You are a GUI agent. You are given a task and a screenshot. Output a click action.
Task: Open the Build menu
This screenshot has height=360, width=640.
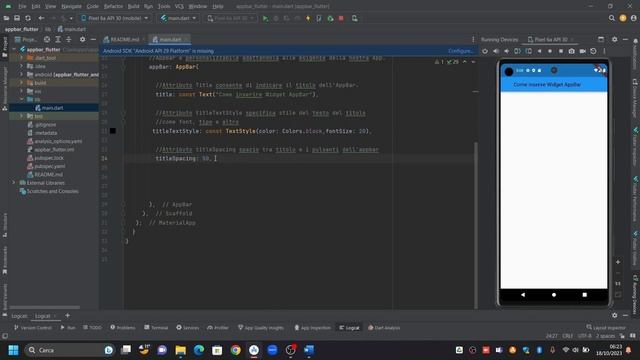tap(133, 7)
